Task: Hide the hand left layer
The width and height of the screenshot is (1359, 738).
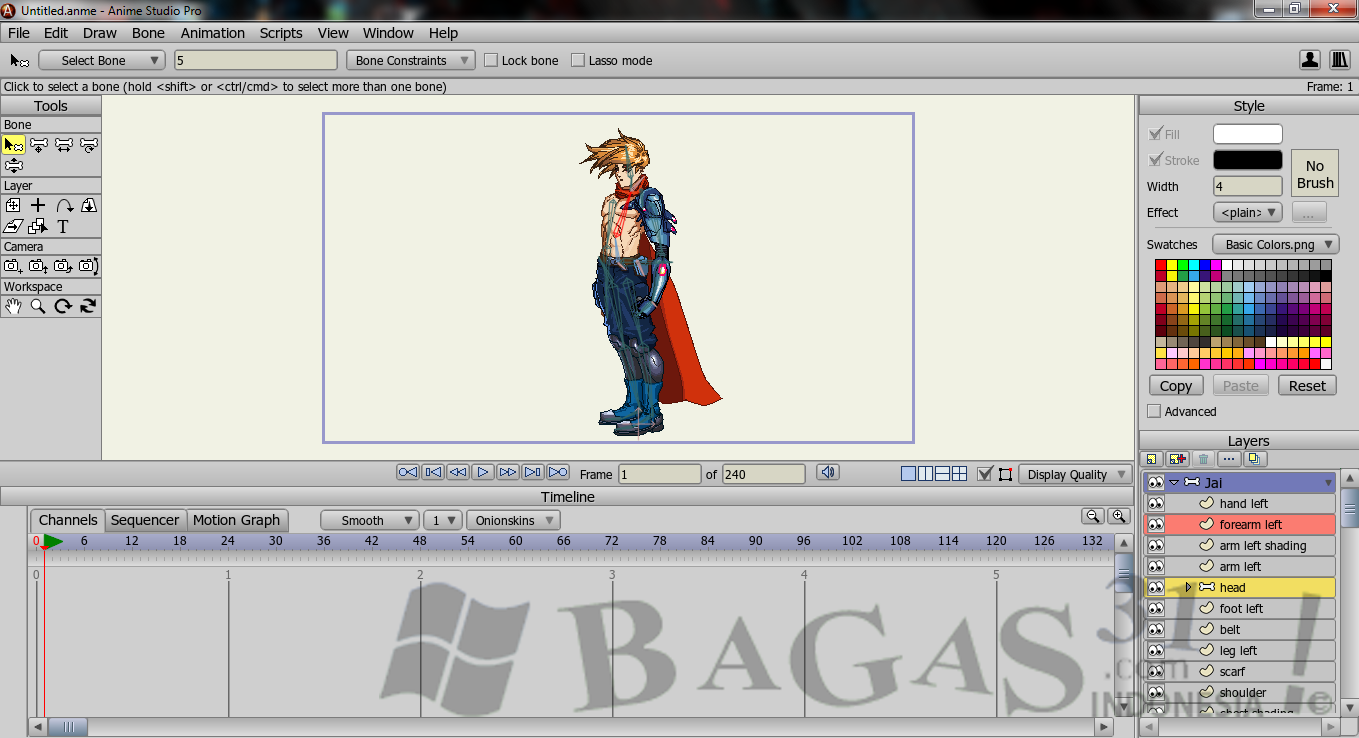Action: click(1156, 504)
